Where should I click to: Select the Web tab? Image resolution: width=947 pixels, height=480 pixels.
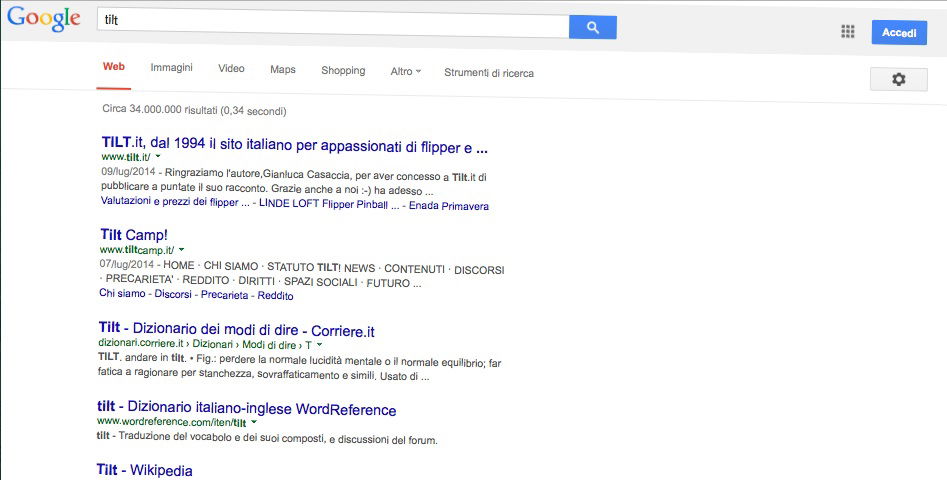pos(114,67)
